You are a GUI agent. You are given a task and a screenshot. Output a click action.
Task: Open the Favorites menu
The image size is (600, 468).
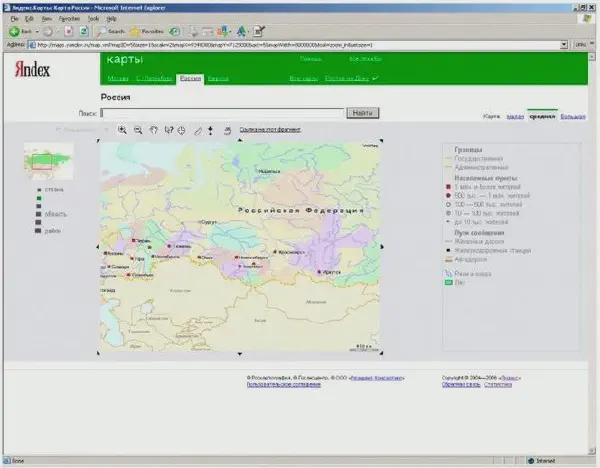[70, 18]
